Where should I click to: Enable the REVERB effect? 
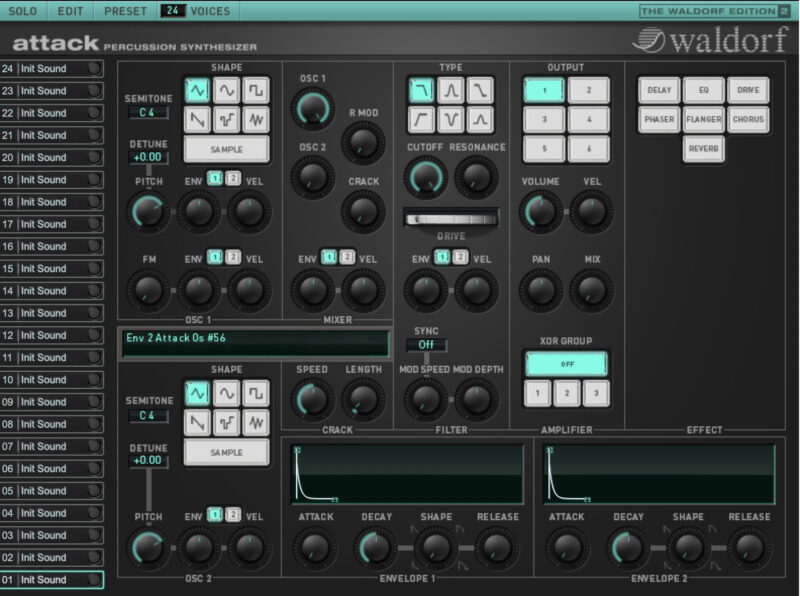pyautogui.click(x=705, y=149)
